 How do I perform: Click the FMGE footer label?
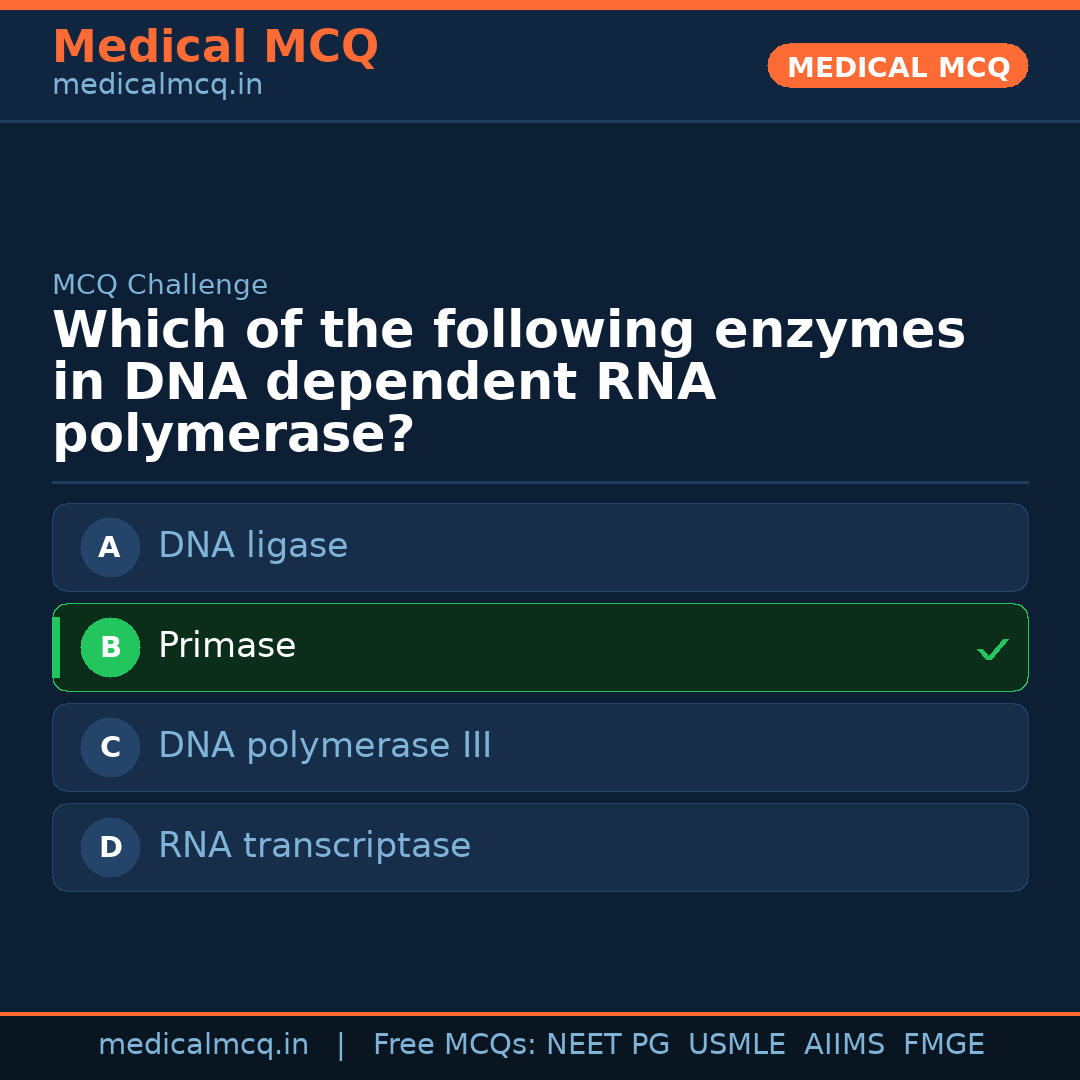coord(943,1045)
